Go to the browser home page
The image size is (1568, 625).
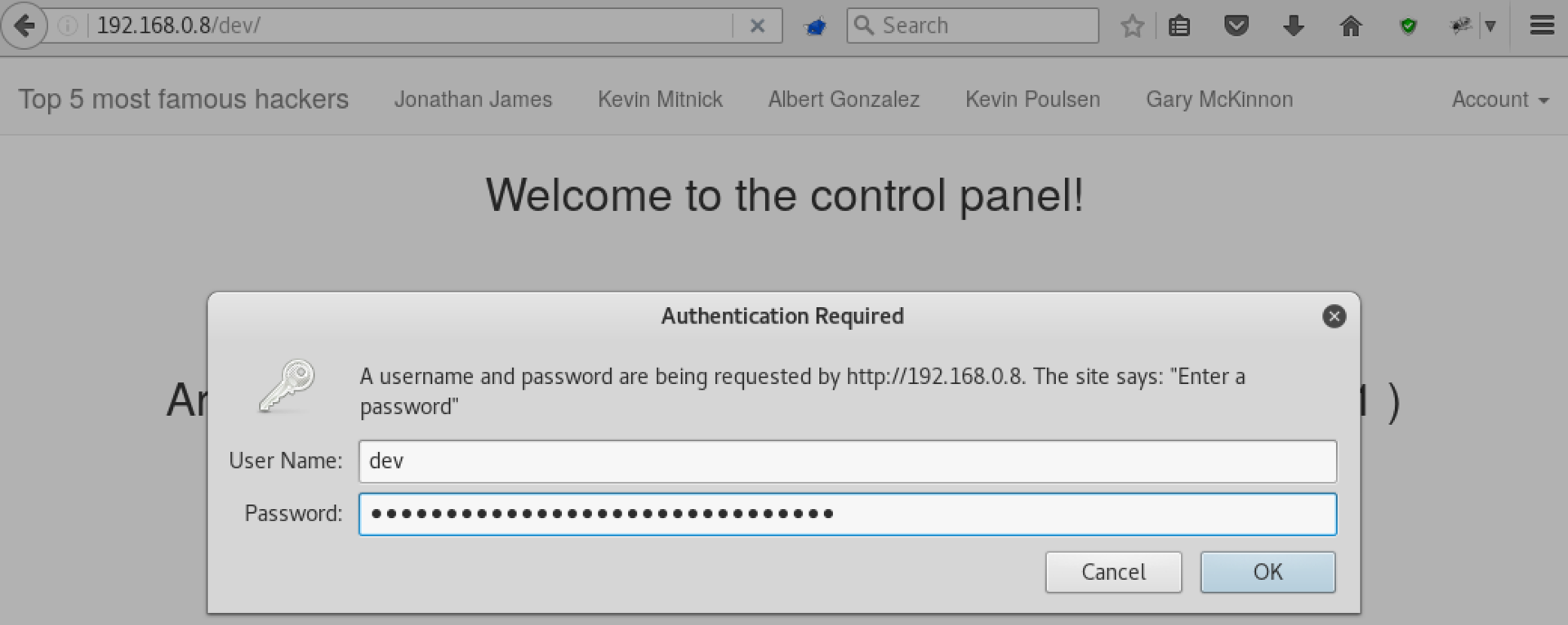[1351, 25]
